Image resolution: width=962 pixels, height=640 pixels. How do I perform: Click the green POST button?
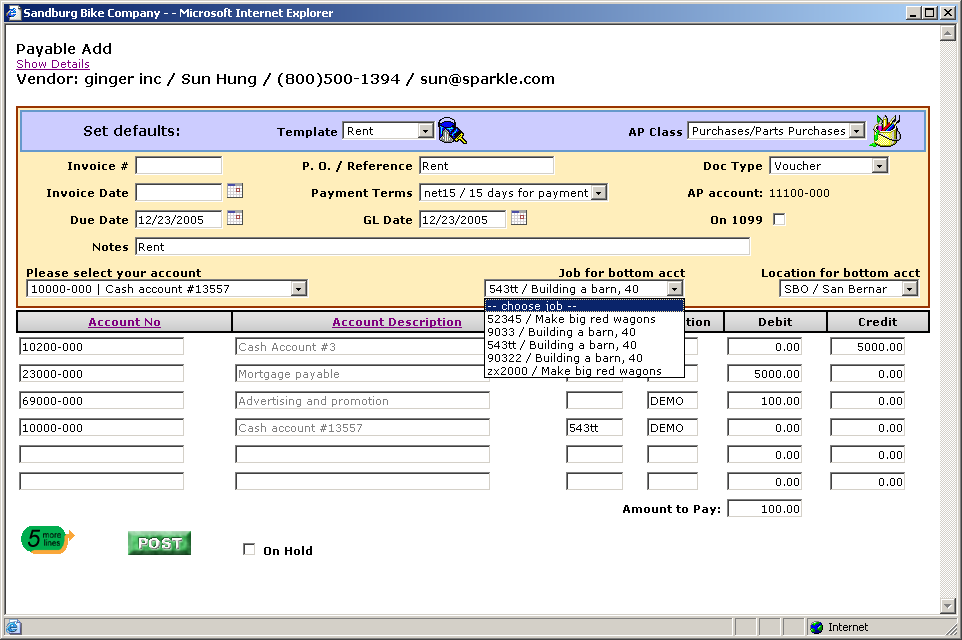[159, 543]
